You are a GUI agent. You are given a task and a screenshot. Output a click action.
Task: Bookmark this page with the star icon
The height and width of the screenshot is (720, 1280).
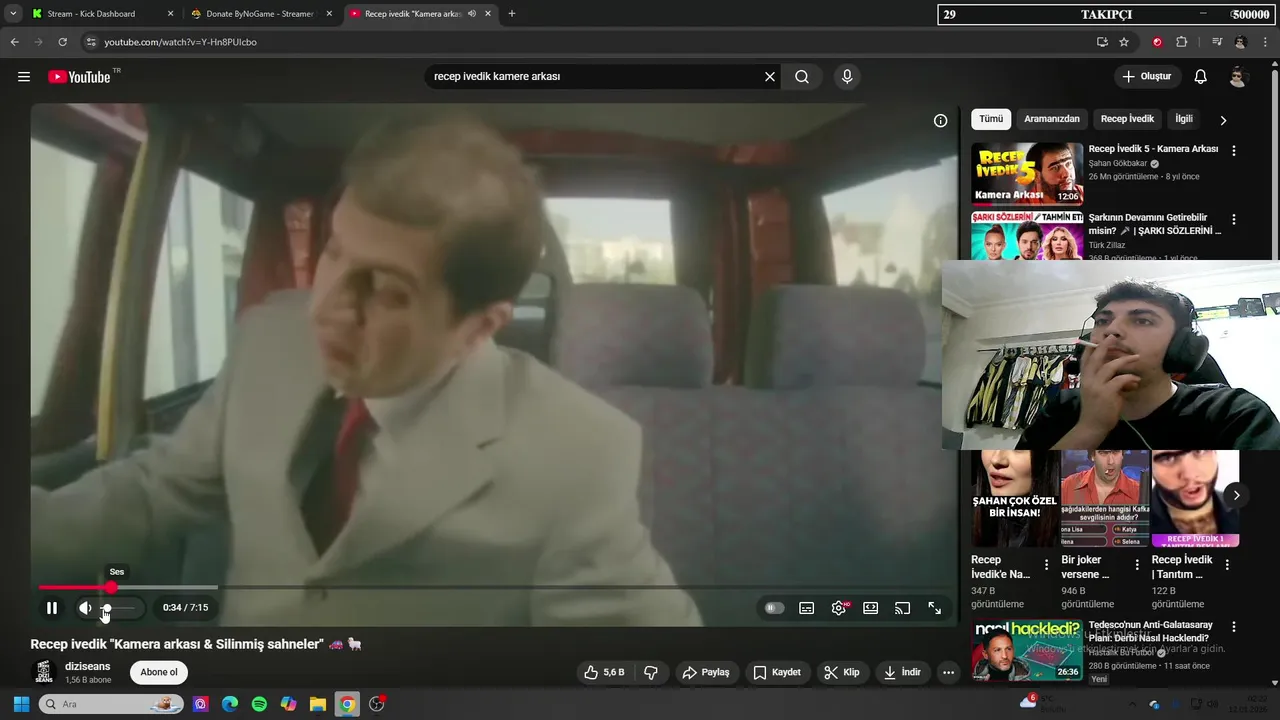(1124, 42)
